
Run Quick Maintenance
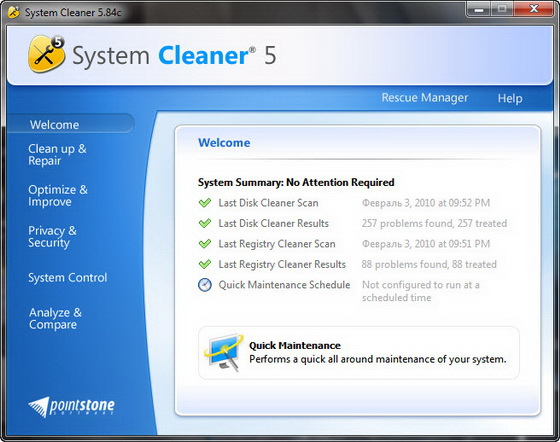[359, 352]
